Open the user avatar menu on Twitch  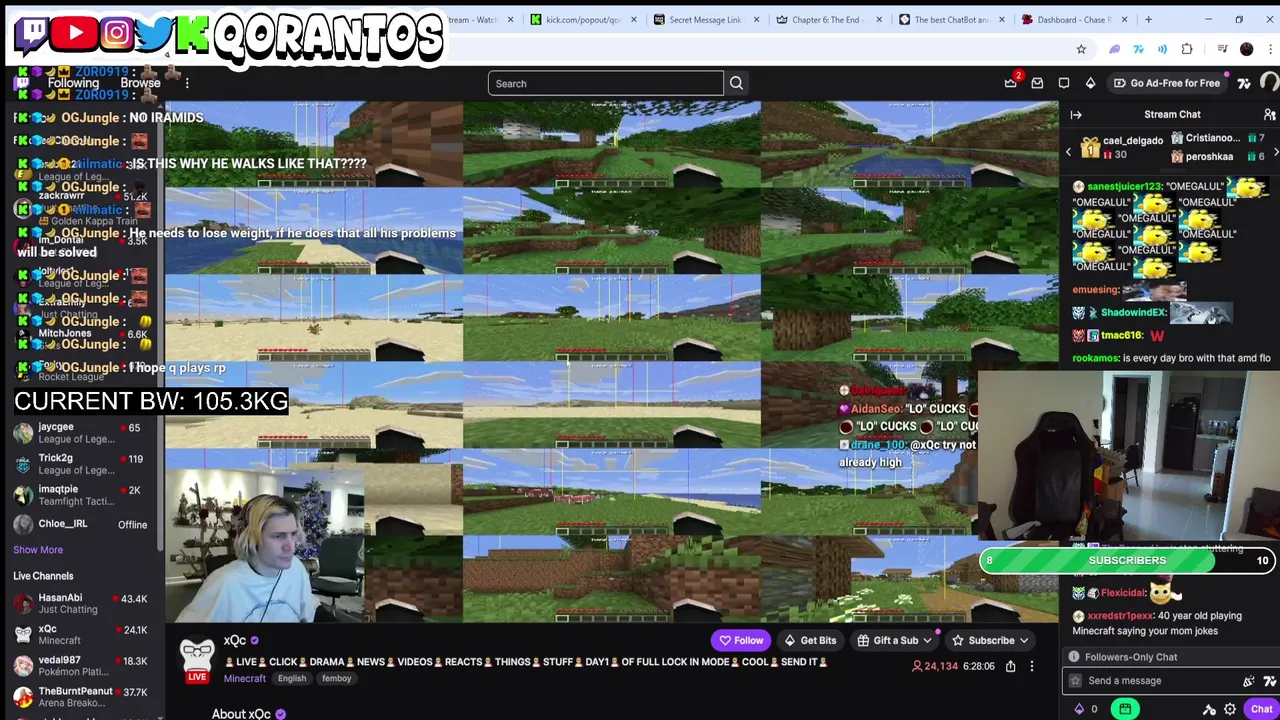[x=1270, y=83]
